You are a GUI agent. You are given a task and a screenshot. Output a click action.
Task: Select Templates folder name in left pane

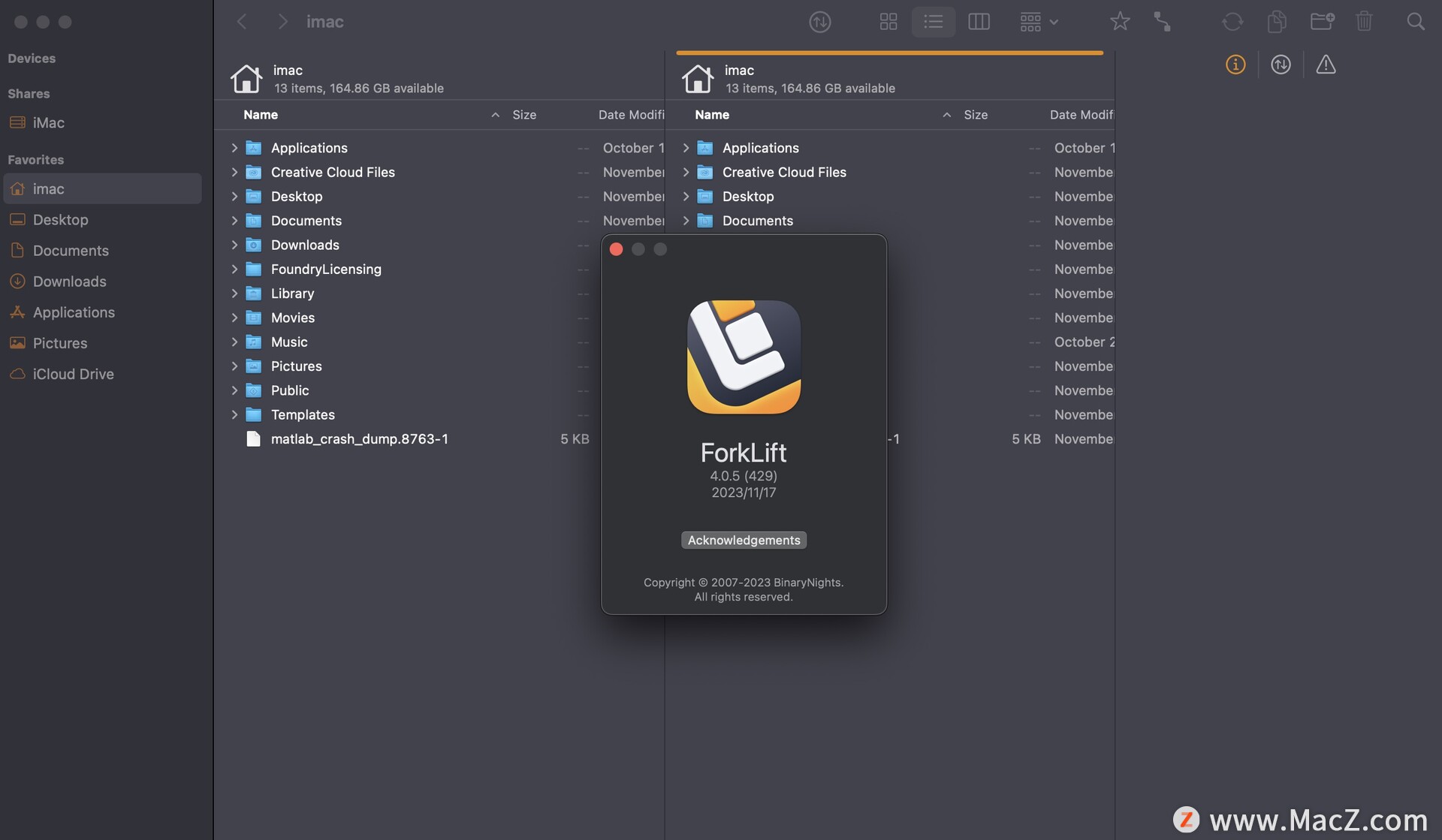[303, 414]
